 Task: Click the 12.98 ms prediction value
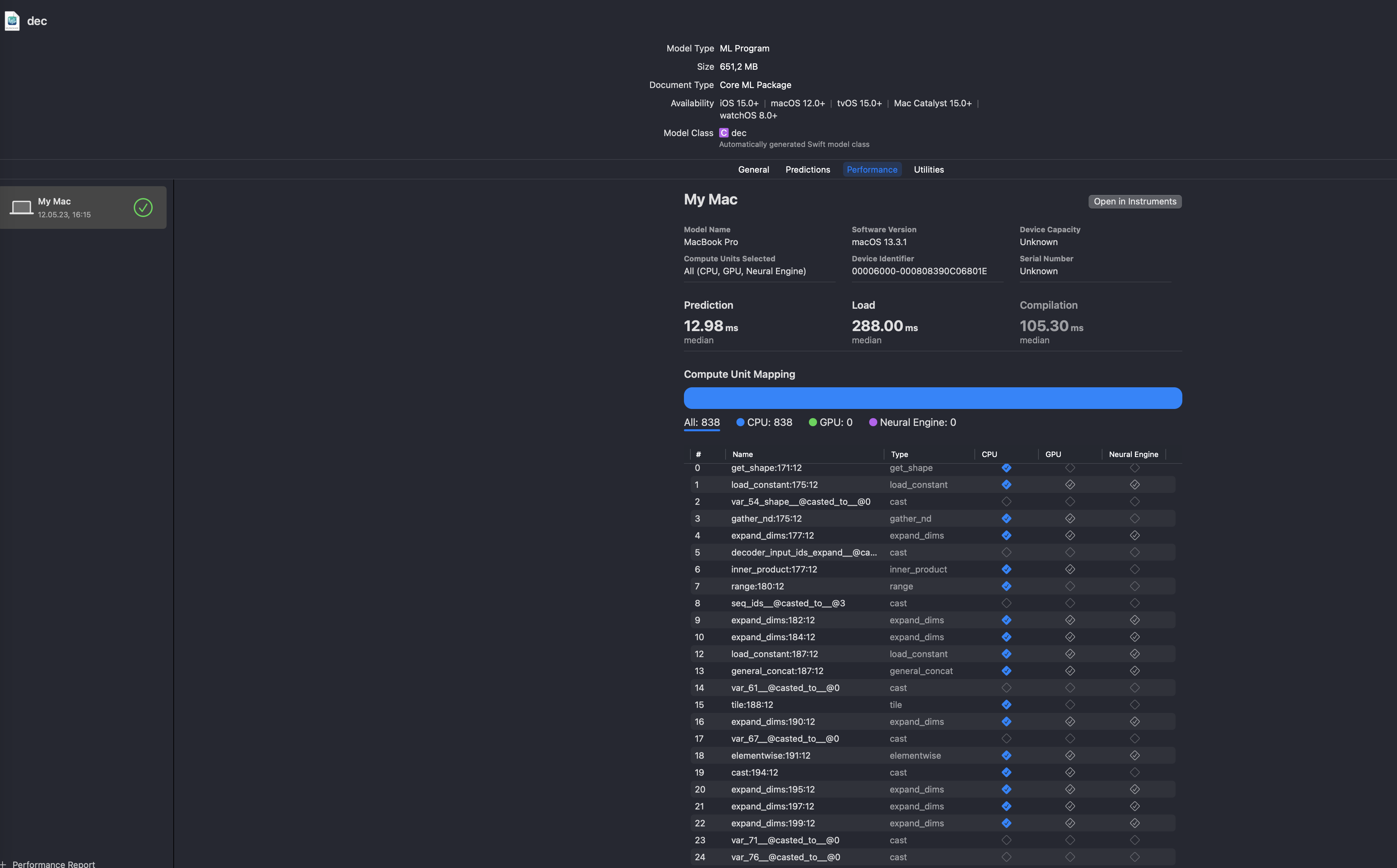[711, 326]
